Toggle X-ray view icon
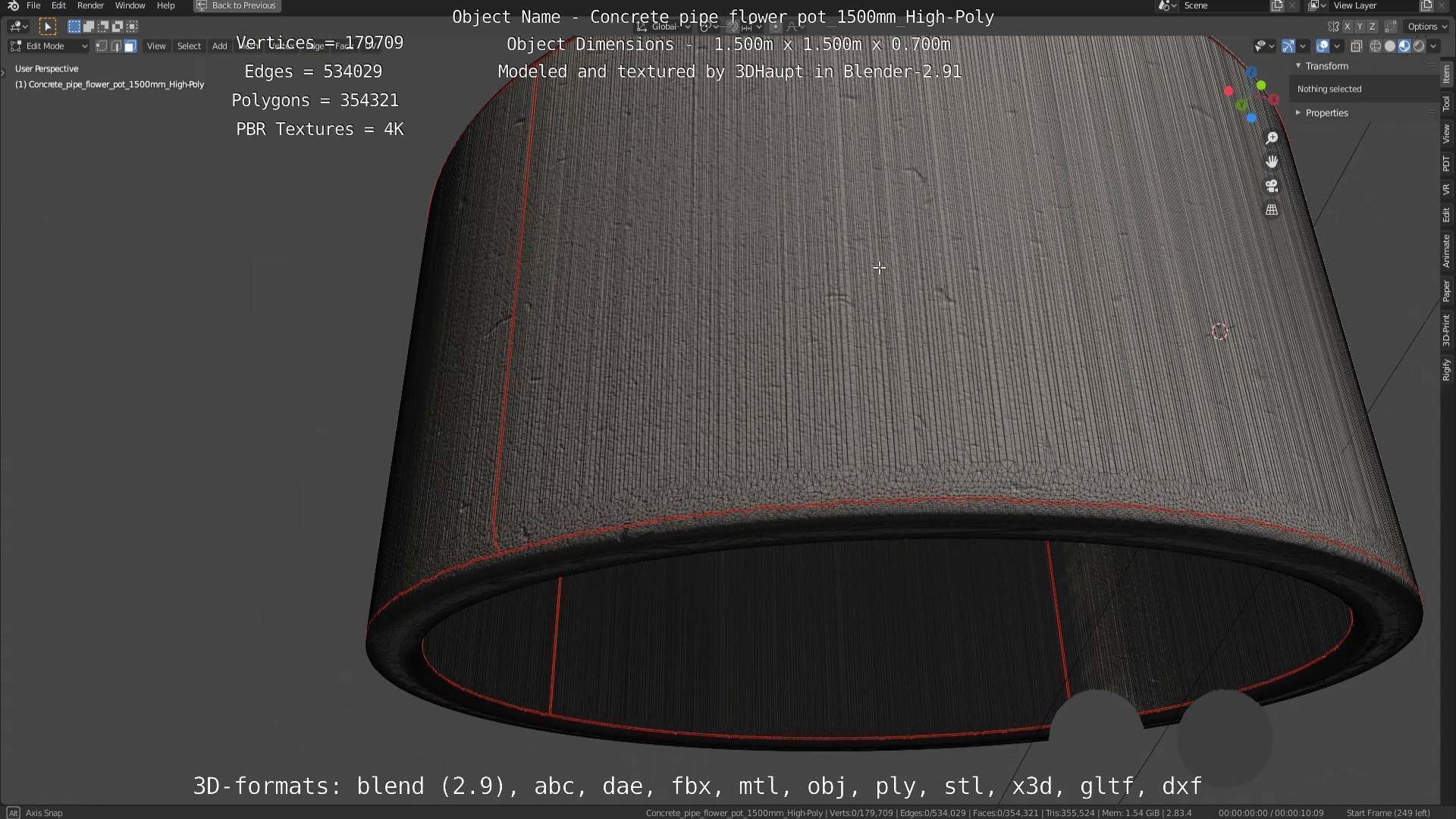The image size is (1456, 819). coord(1357,46)
